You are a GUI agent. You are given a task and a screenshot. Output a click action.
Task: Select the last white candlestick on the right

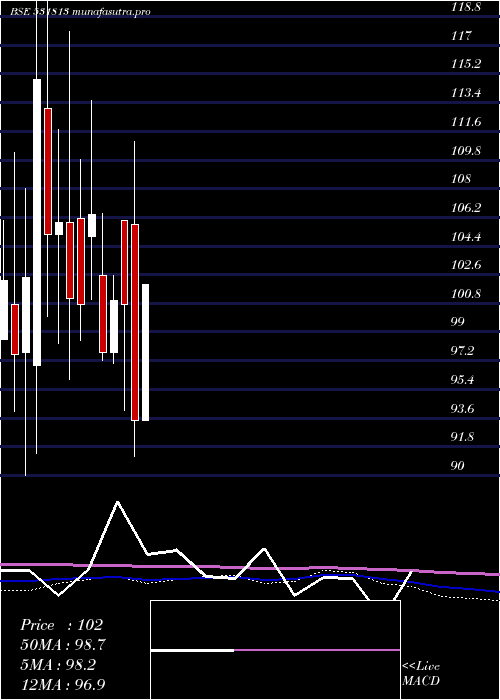145,352
